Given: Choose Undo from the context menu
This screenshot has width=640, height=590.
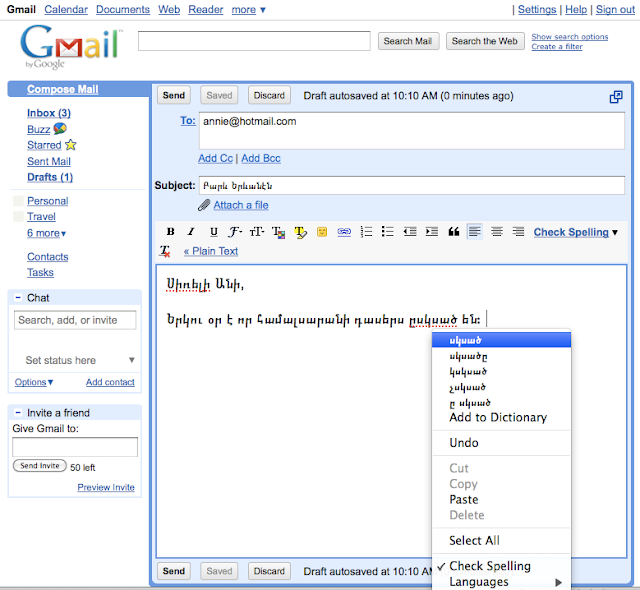Looking at the screenshot, I should coord(501,443).
